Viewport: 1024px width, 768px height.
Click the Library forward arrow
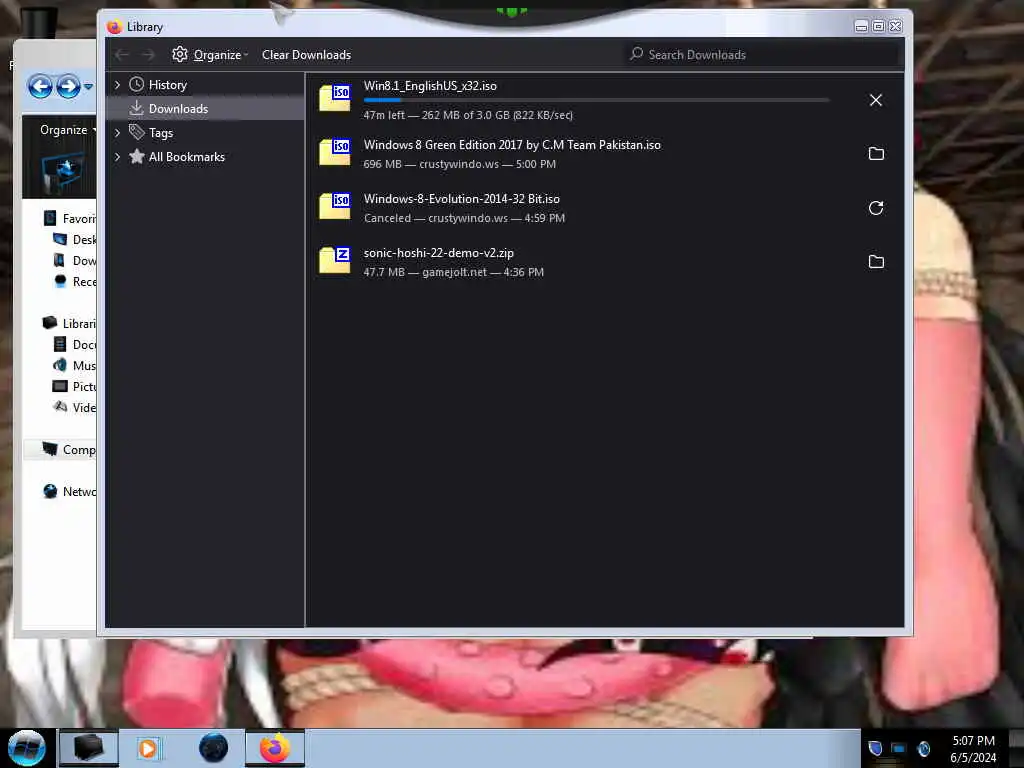pos(148,55)
